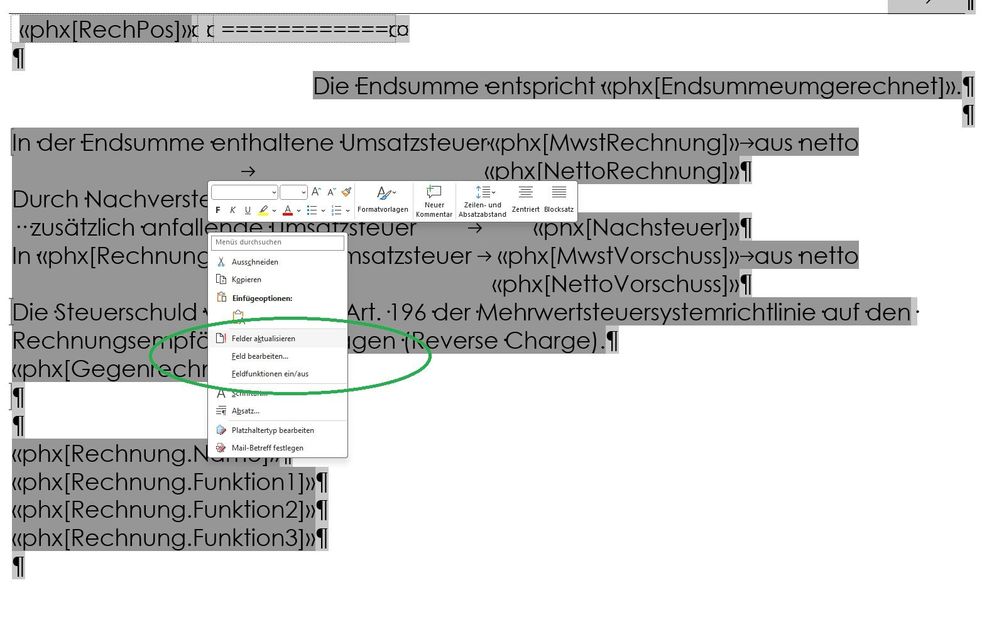
Task: Toggle underline formatting in mini toolbar
Action: [247, 211]
